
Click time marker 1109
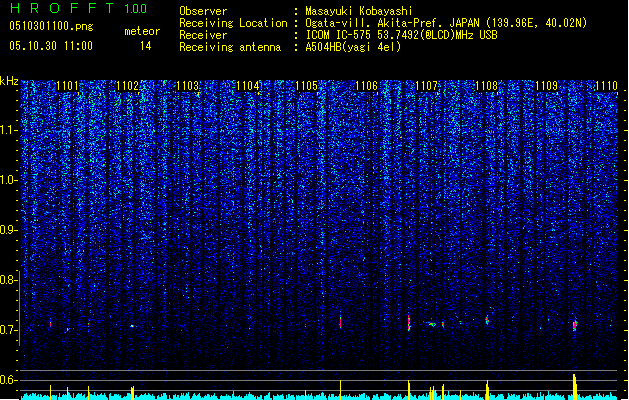click(546, 86)
